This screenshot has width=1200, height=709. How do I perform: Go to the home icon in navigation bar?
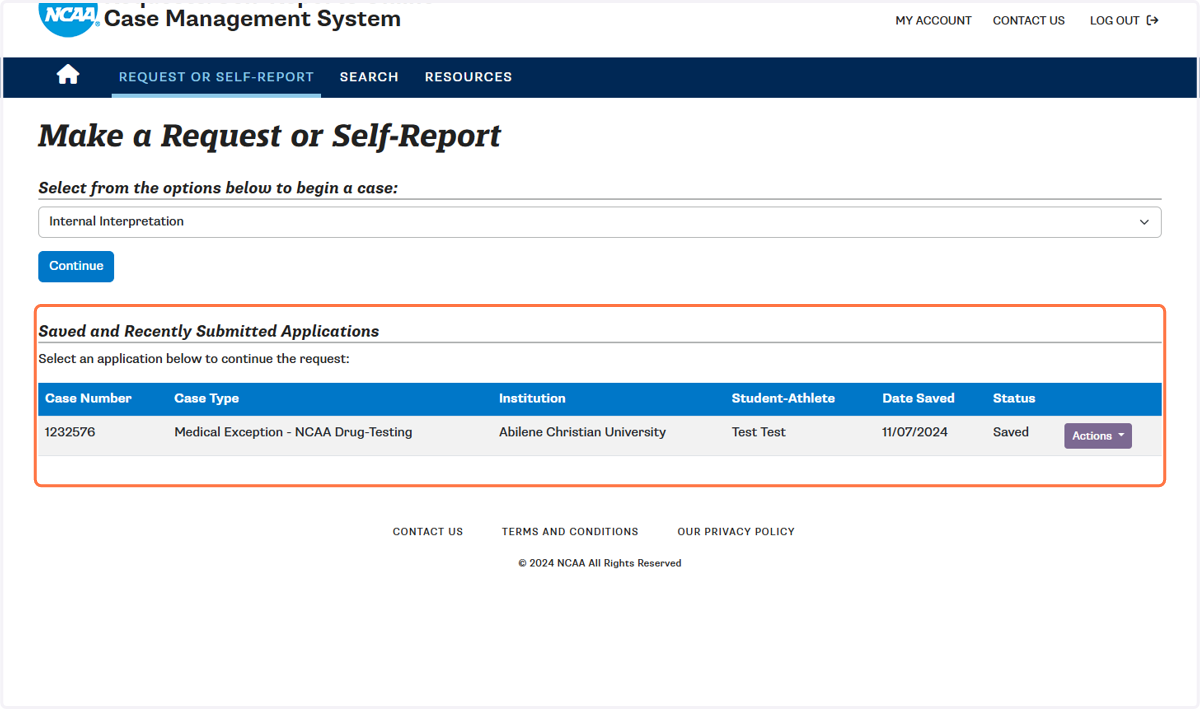click(x=68, y=75)
